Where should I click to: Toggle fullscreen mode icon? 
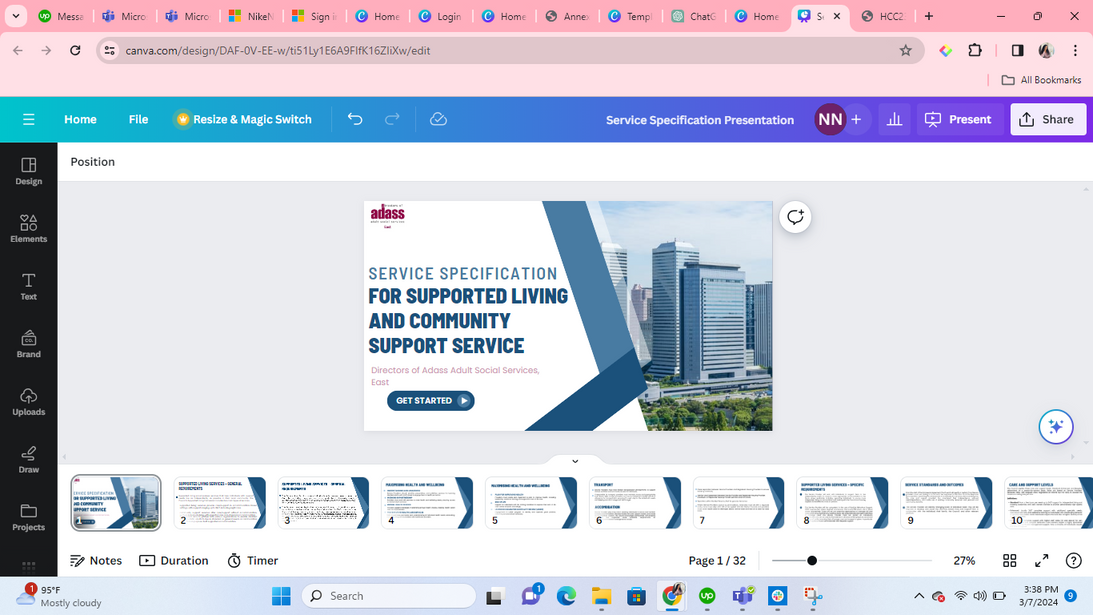[1041, 561]
